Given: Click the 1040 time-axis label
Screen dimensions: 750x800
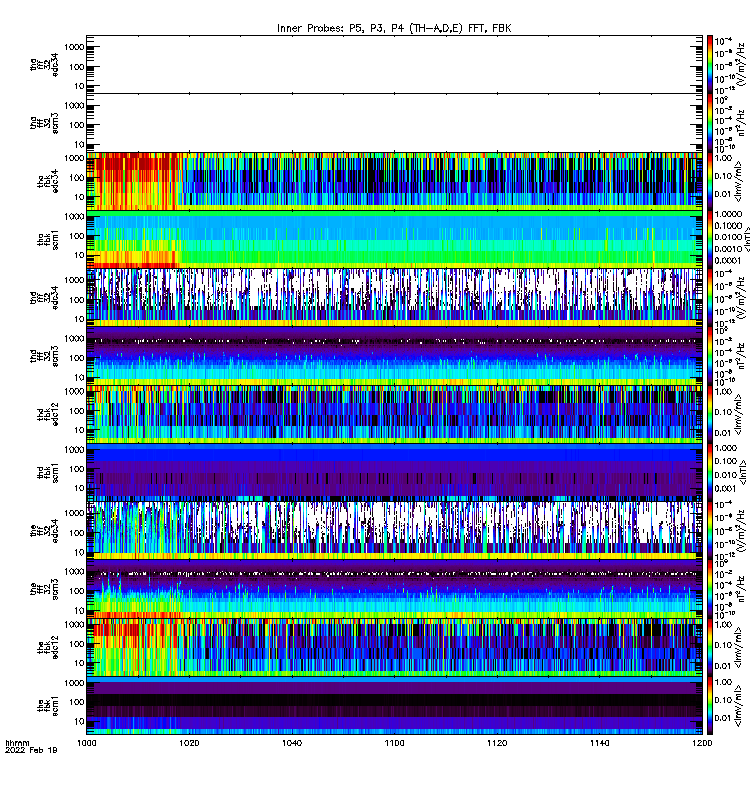Looking at the screenshot, I should click(x=291, y=743).
